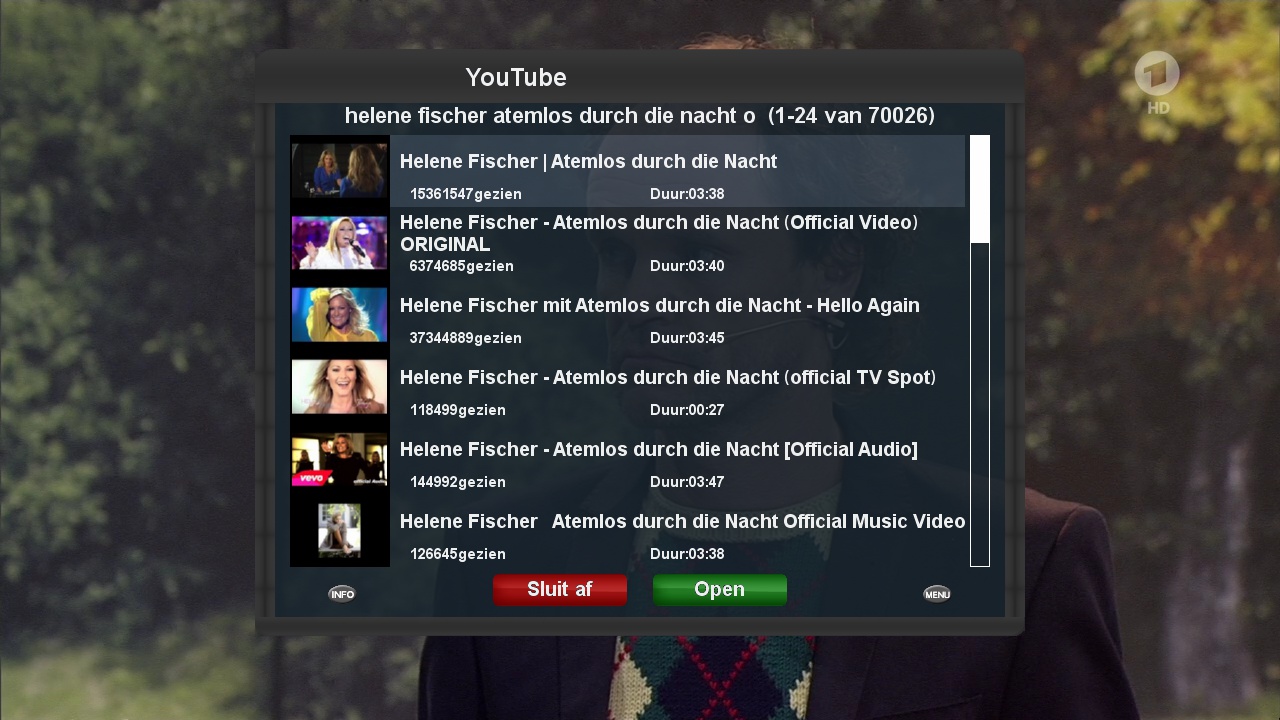Image resolution: width=1280 pixels, height=720 pixels.
Task: Choose the 'Hello Again' video title
Action: click(660, 305)
